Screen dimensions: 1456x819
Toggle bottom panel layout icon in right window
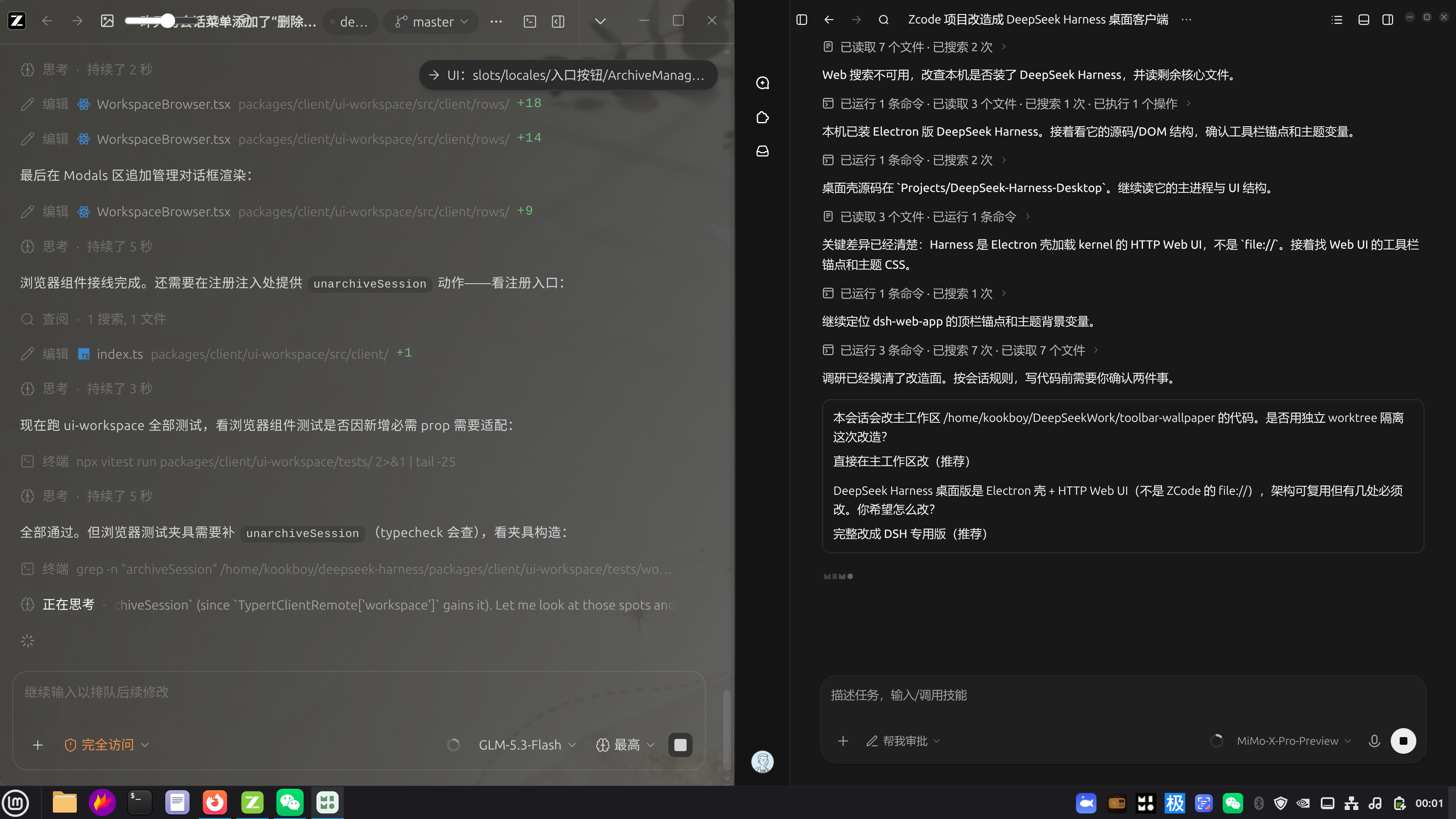[1363, 20]
